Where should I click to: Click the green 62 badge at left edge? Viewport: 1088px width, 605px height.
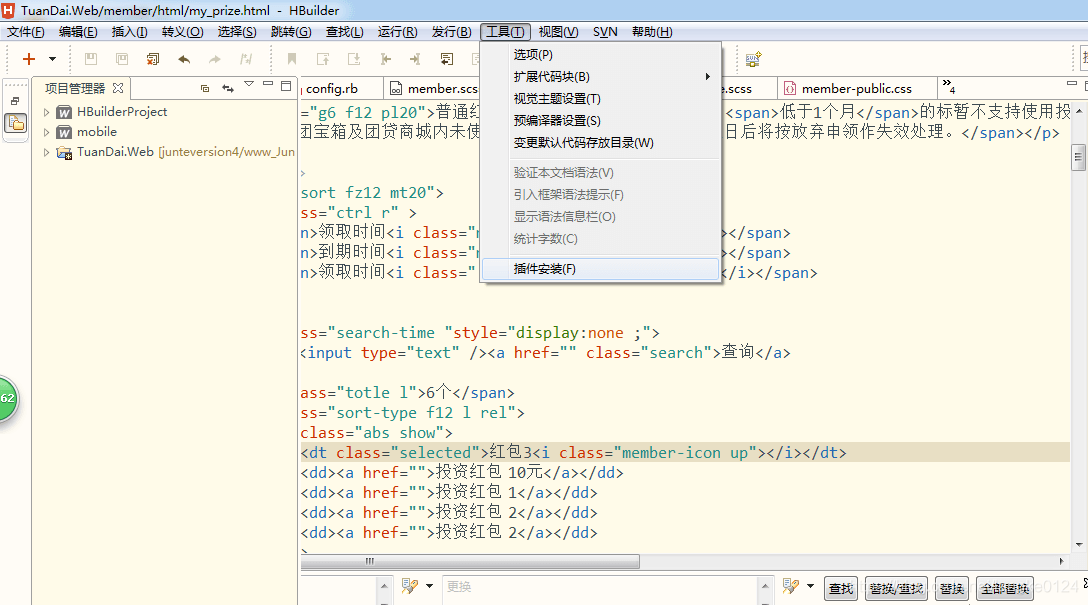pos(8,398)
